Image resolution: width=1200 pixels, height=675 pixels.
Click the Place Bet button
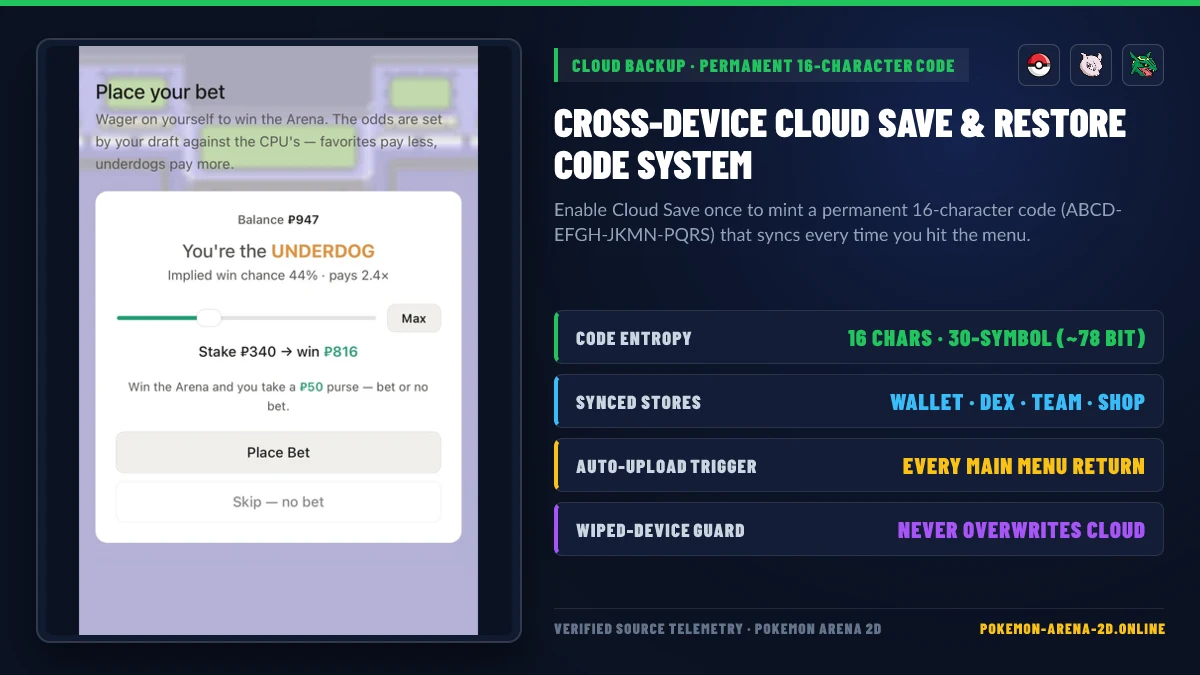[278, 452]
